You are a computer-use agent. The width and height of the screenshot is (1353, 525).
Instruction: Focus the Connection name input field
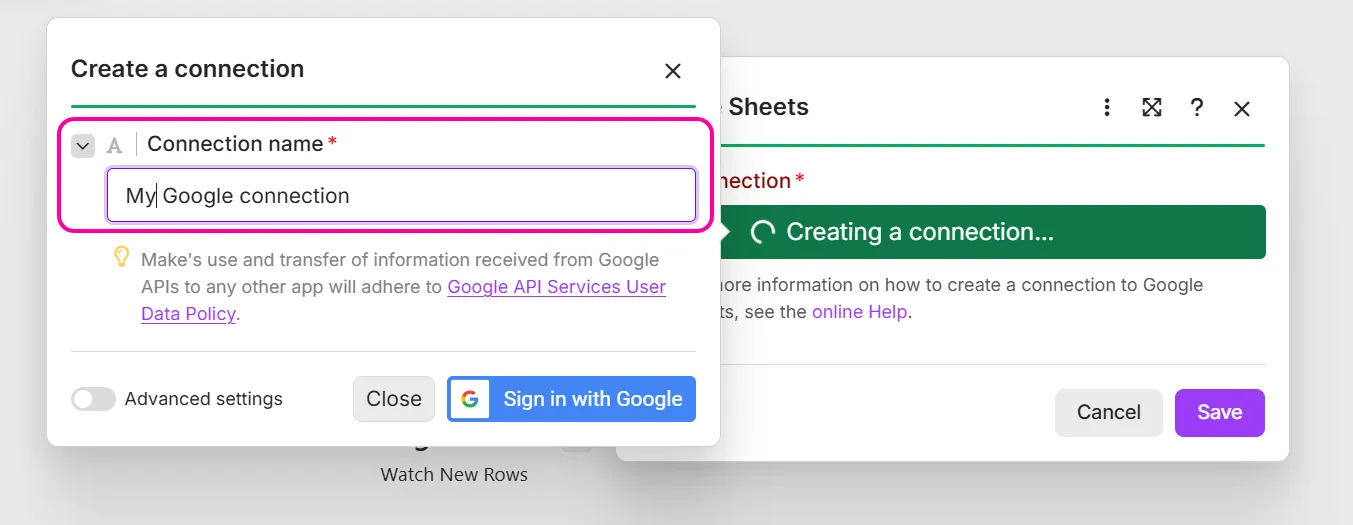pyautogui.click(x=401, y=195)
